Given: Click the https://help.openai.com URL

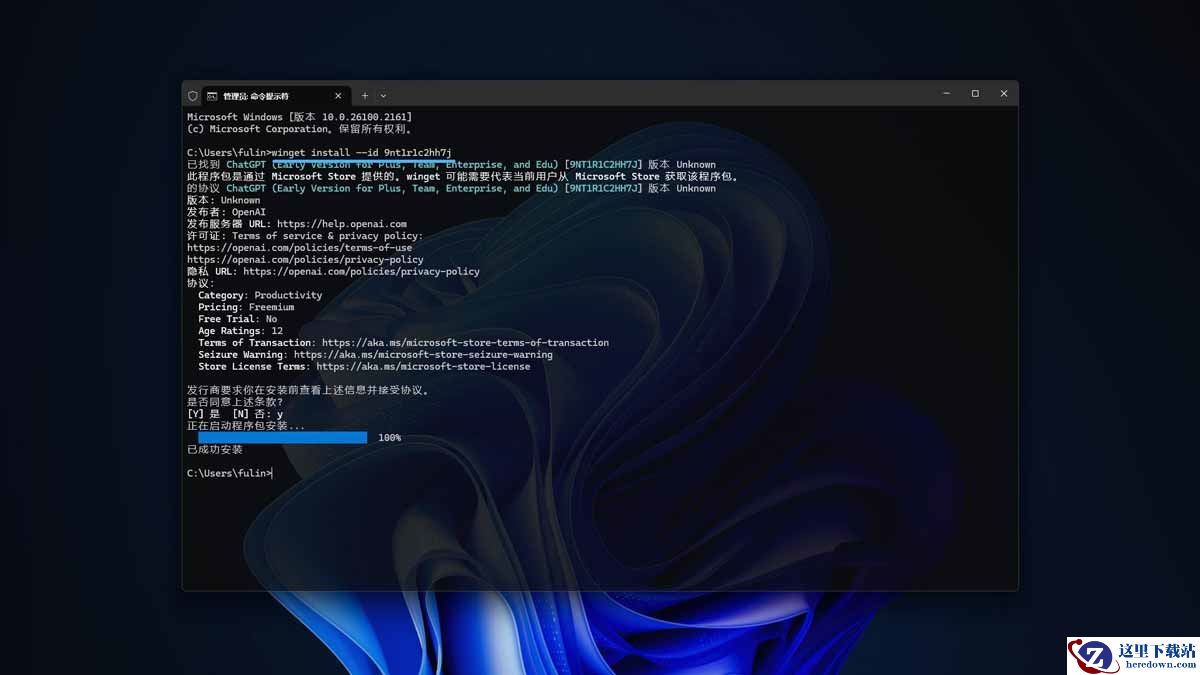Looking at the screenshot, I should 342,224.
